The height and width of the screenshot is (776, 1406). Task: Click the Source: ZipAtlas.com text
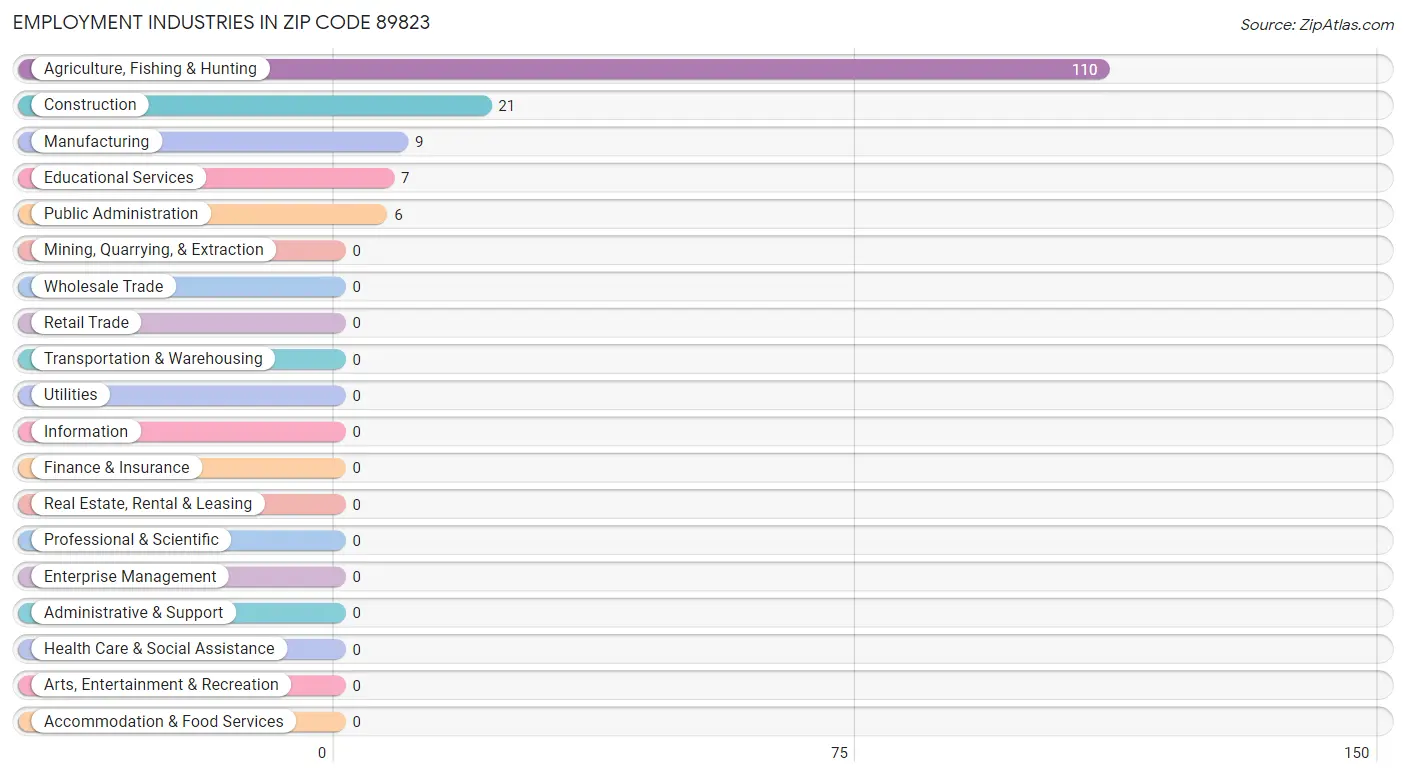pos(1317,25)
